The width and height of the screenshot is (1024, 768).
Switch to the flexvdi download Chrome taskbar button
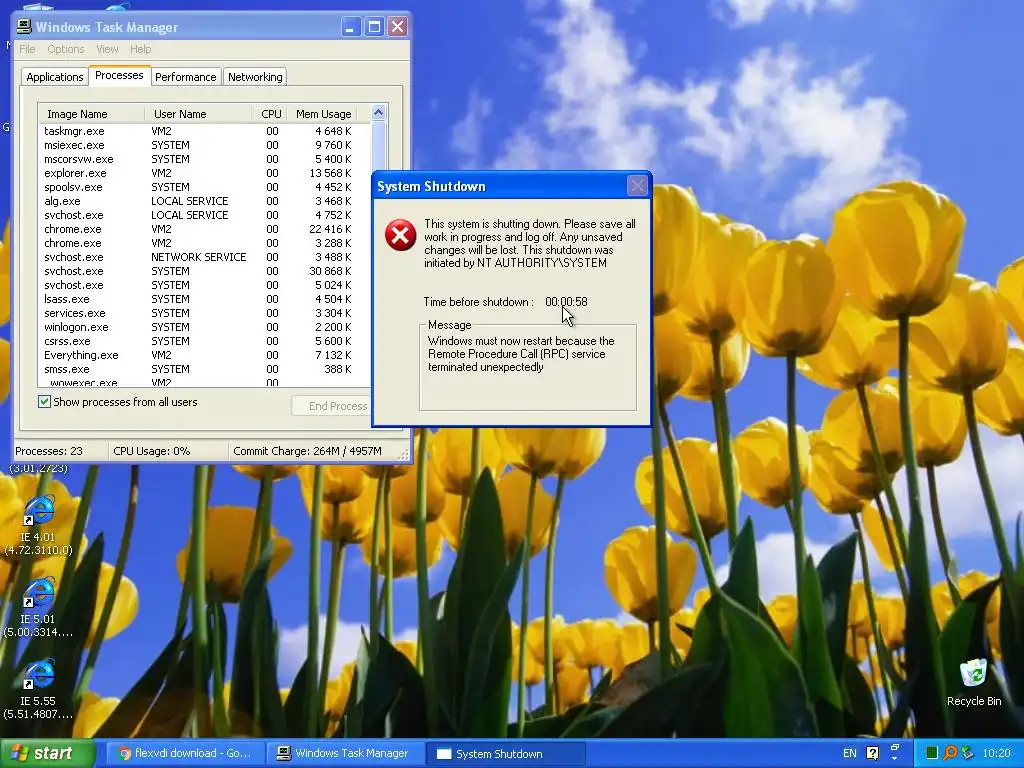pos(184,753)
